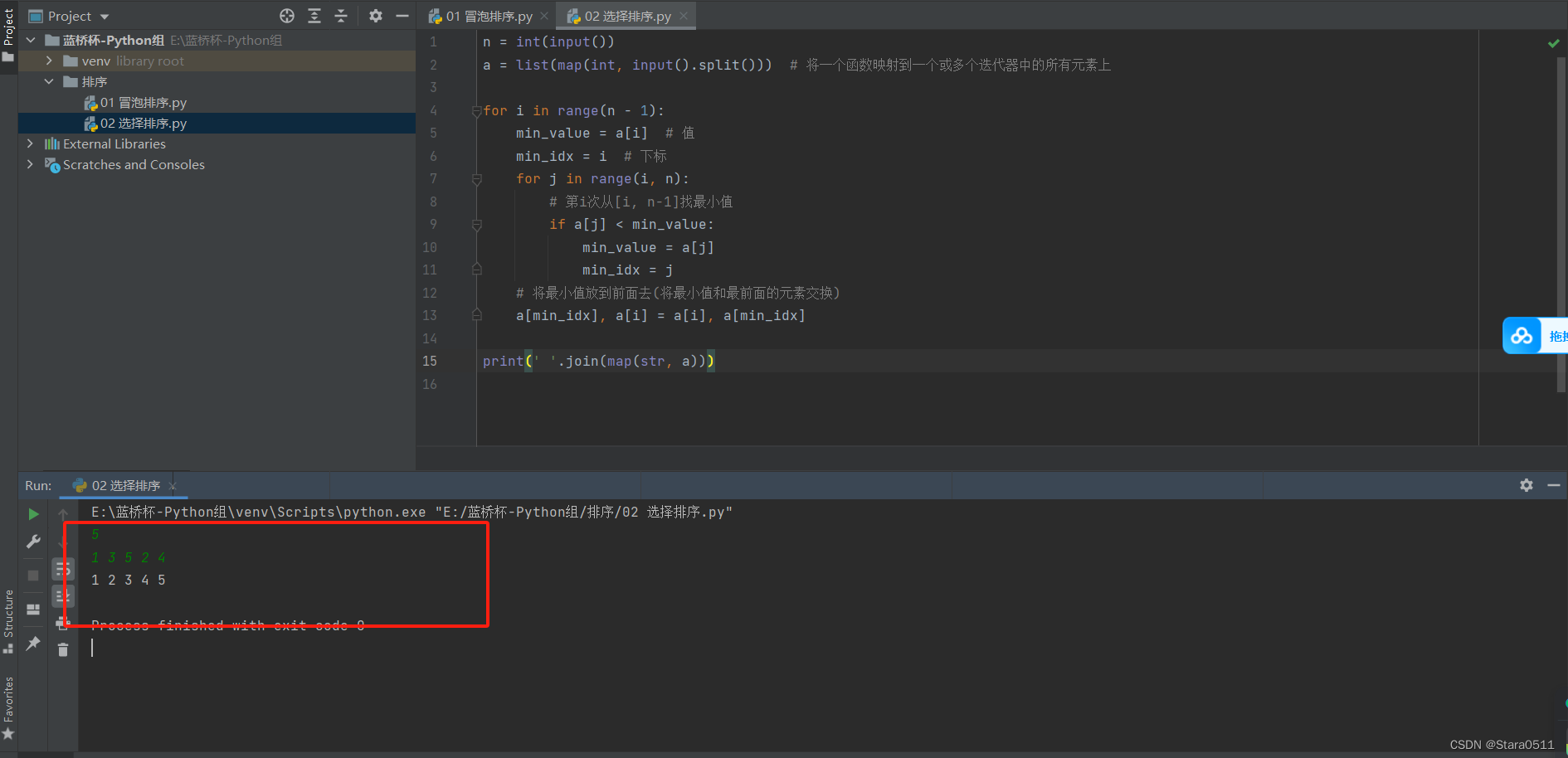Click the Restore Layout icon in Run panel
Image resolution: width=1568 pixels, height=758 pixels.
coord(33,610)
